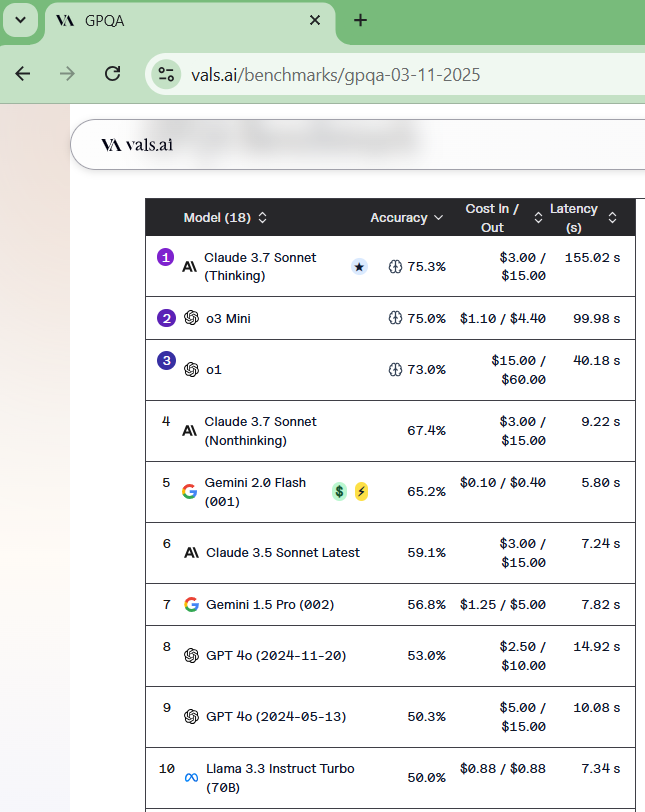Select Llama 3.3 Instruct Turbo (70B) name
This screenshot has height=812, width=645.
(x=280, y=778)
